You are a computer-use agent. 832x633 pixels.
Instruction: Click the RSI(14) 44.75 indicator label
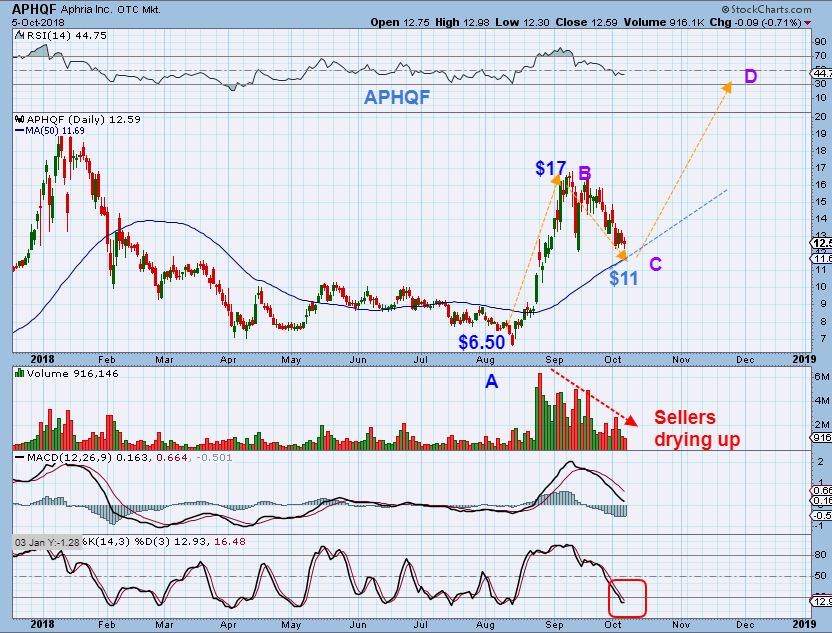coord(67,36)
